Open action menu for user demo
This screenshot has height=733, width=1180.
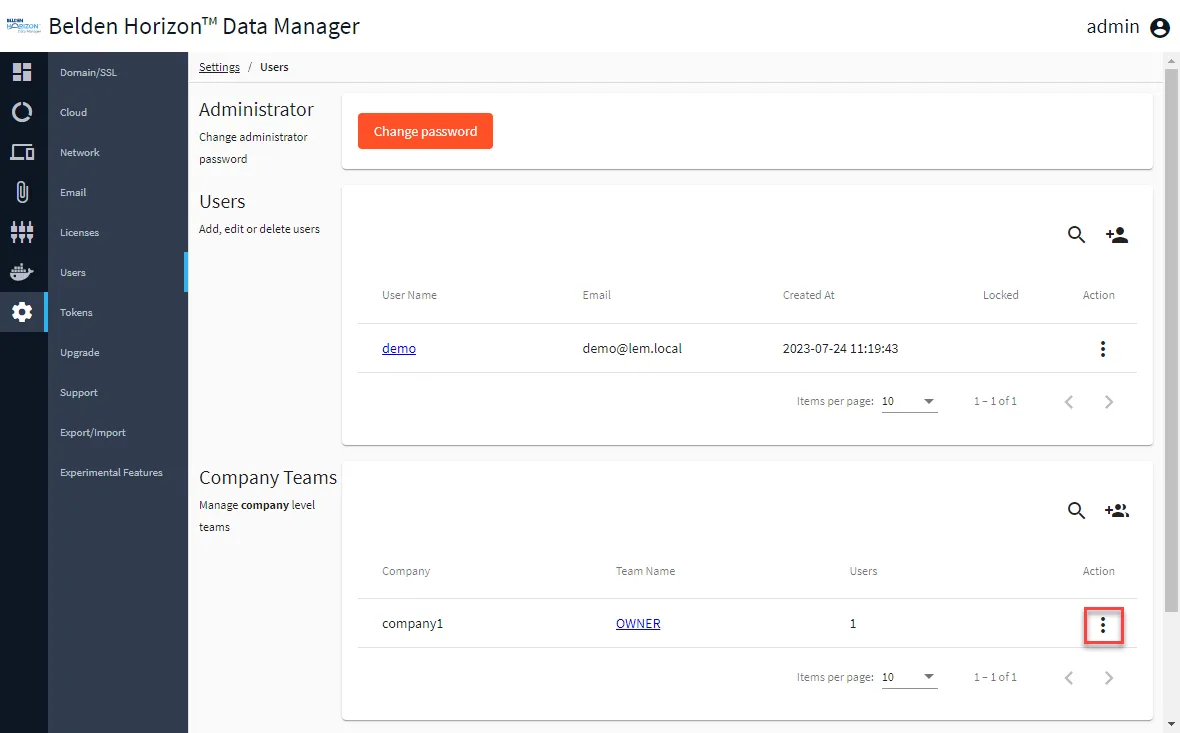click(x=1102, y=348)
